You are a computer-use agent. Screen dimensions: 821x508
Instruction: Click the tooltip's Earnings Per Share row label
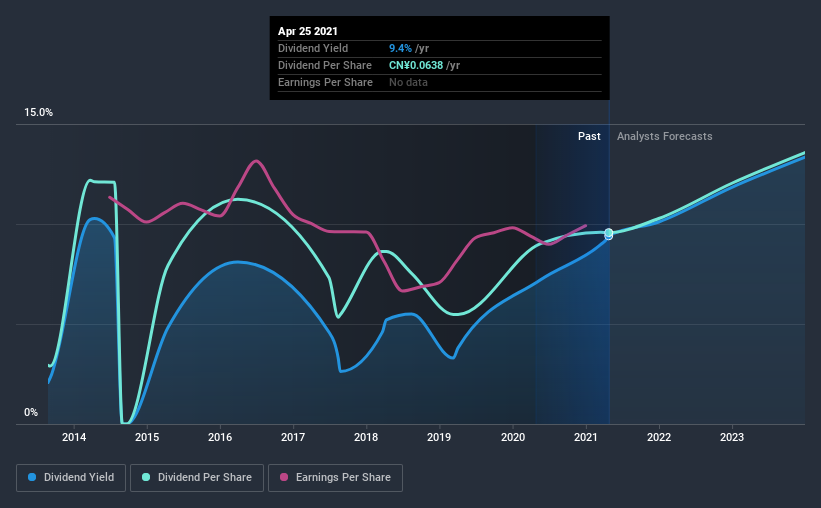(325, 82)
